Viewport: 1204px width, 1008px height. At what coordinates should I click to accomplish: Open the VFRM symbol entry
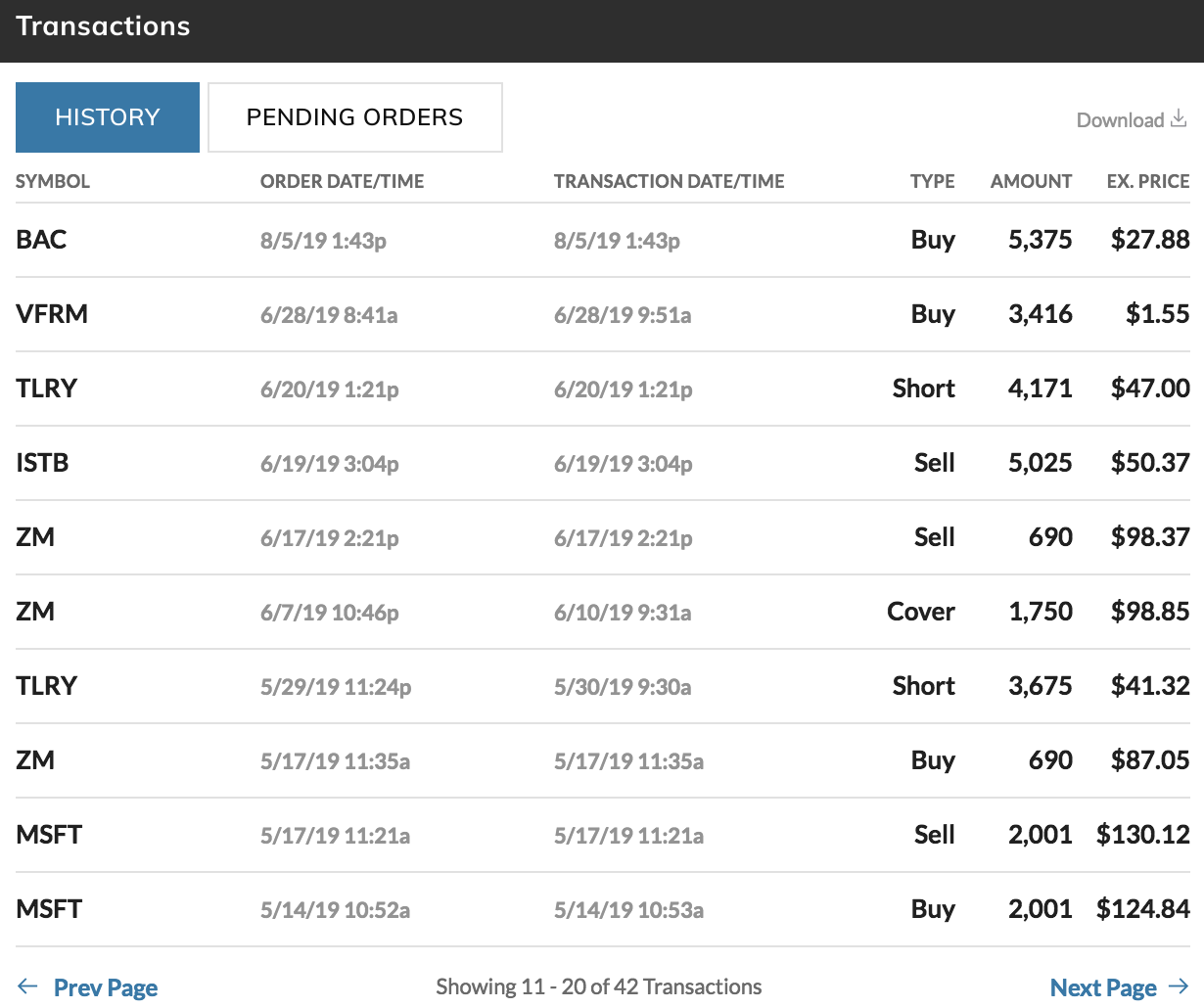[x=52, y=314]
